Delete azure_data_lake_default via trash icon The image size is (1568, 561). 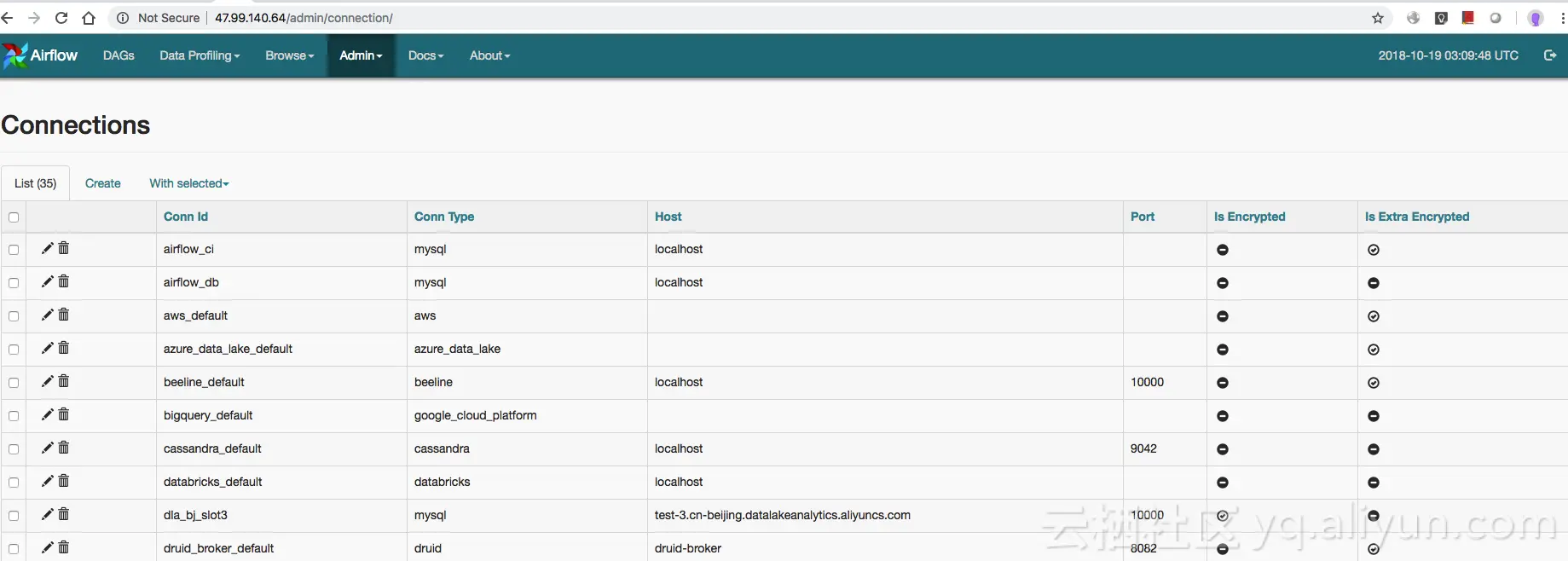tap(64, 348)
